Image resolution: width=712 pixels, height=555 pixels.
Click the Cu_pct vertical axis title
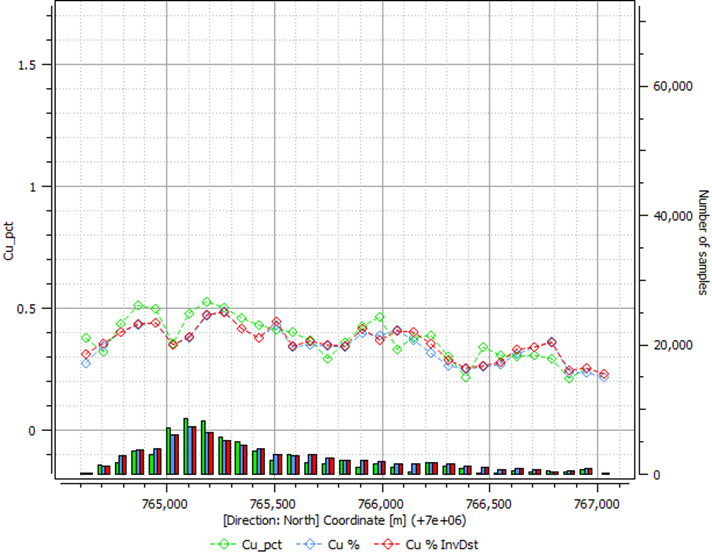[9, 241]
